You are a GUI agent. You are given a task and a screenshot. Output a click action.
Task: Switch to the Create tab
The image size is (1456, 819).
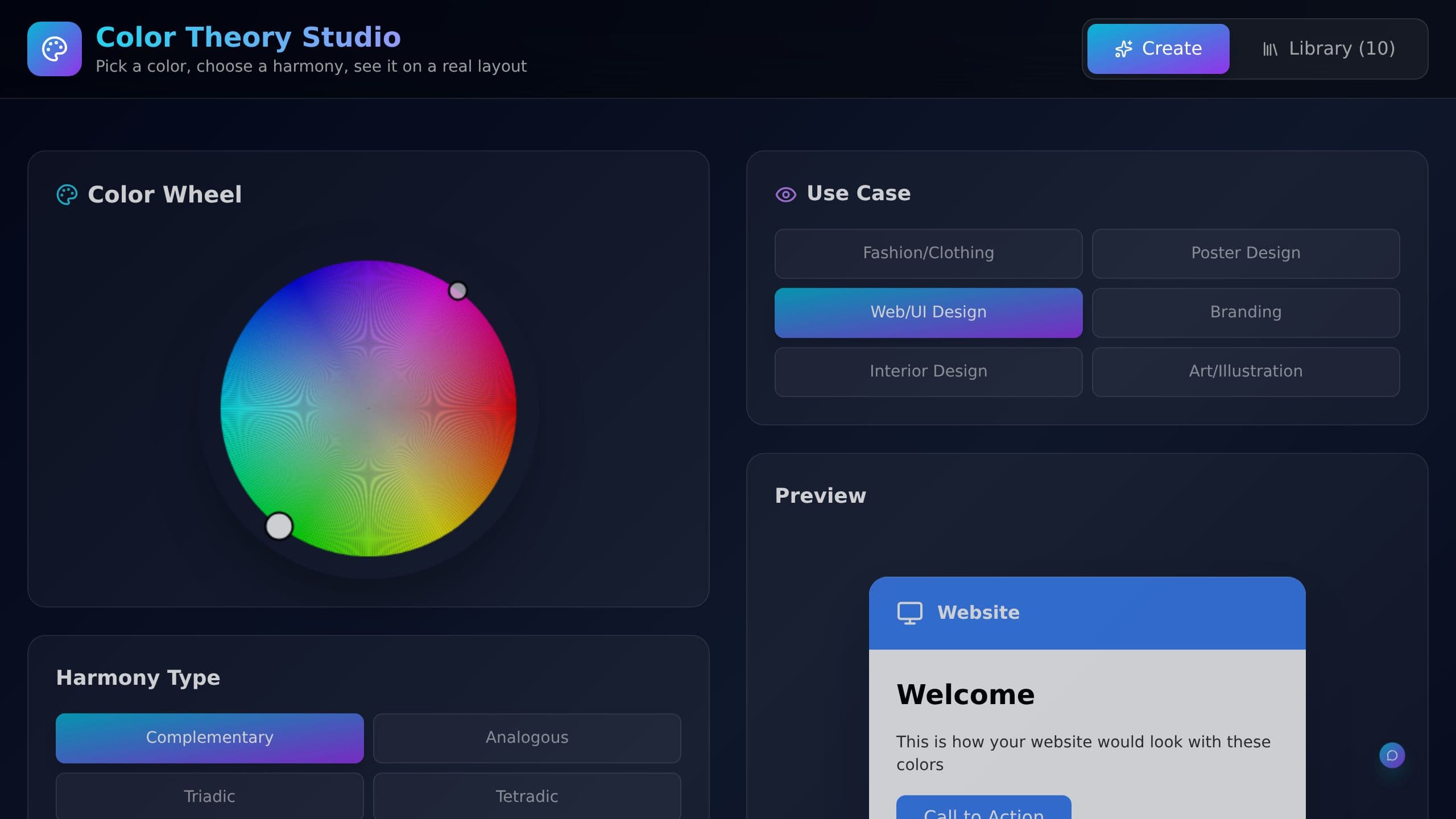tap(1158, 49)
